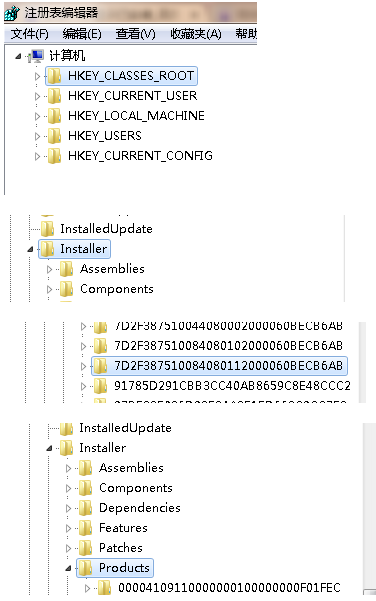Expand the HKEY_CURRENT_CONFIG node arrow
Screen dimensions: 376x601
click(x=37, y=156)
